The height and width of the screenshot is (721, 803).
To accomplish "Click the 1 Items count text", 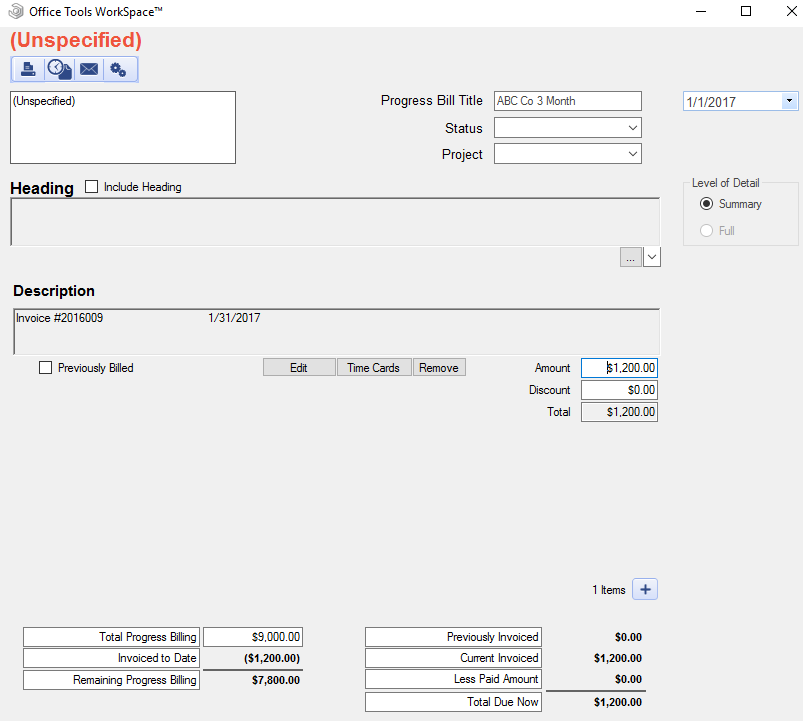I will [x=608, y=590].
